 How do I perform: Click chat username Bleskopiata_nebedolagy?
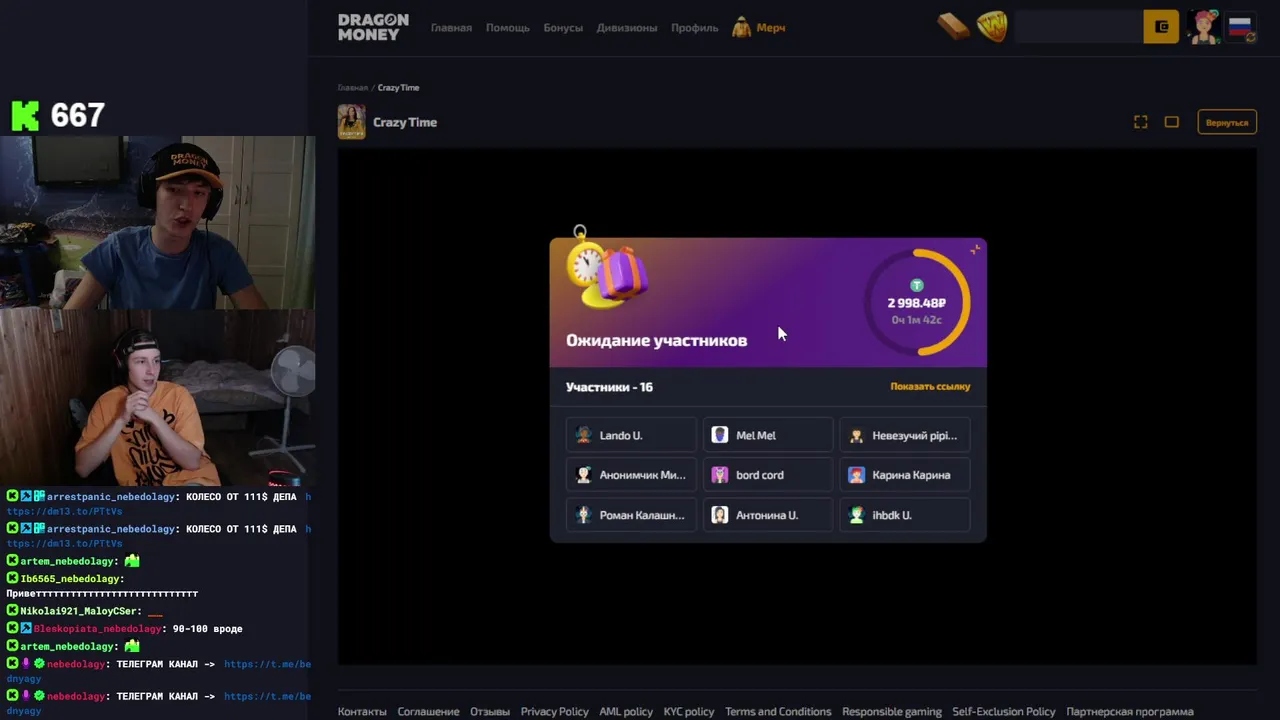[x=97, y=629]
